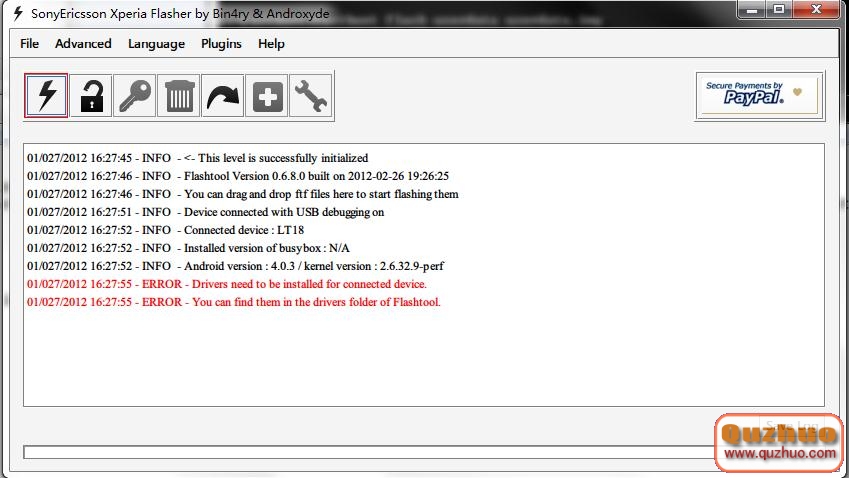Click the wrench tools icon
This screenshot has height=478, width=849.
(x=311, y=95)
